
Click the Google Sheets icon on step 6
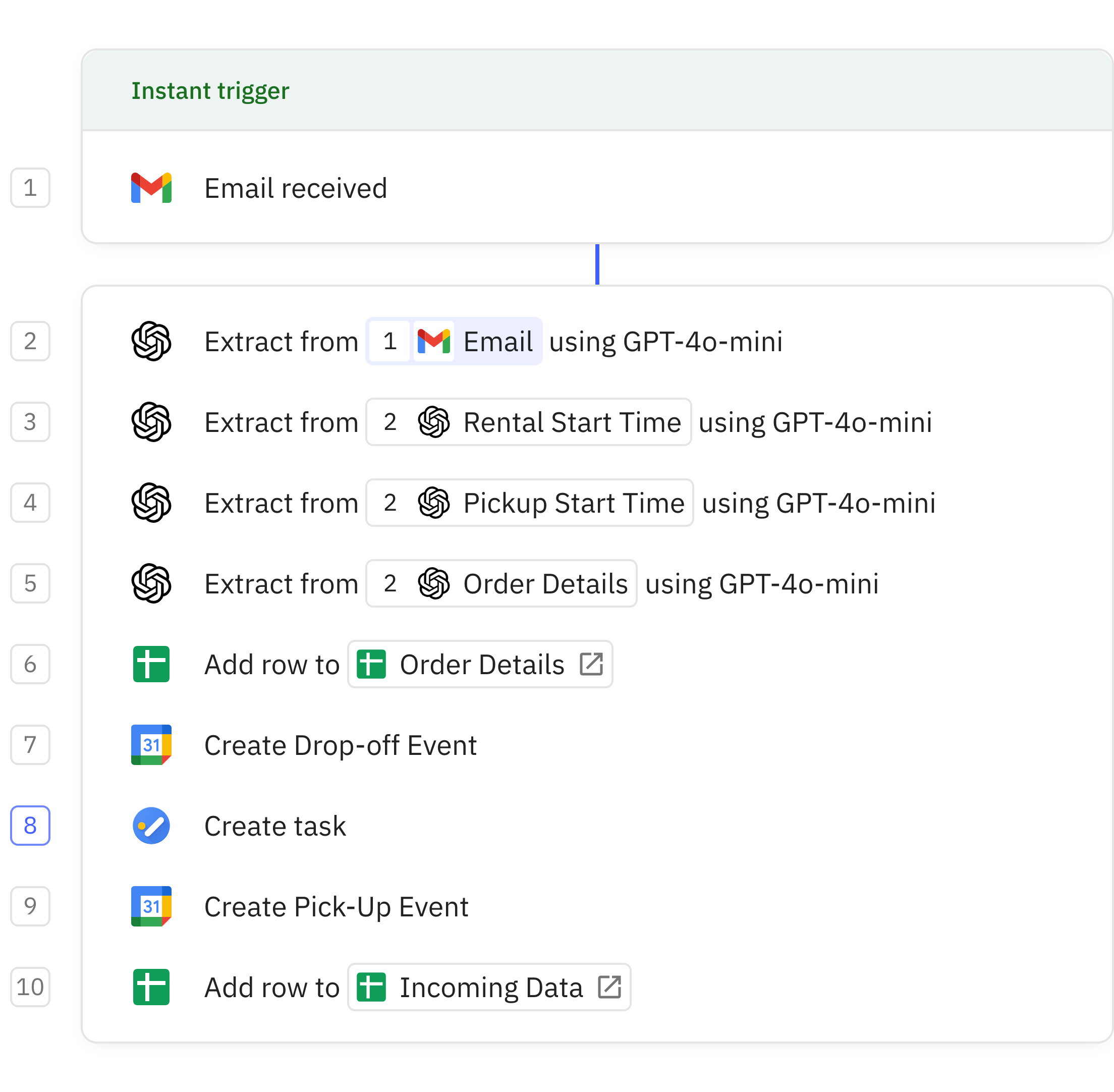click(151, 664)
